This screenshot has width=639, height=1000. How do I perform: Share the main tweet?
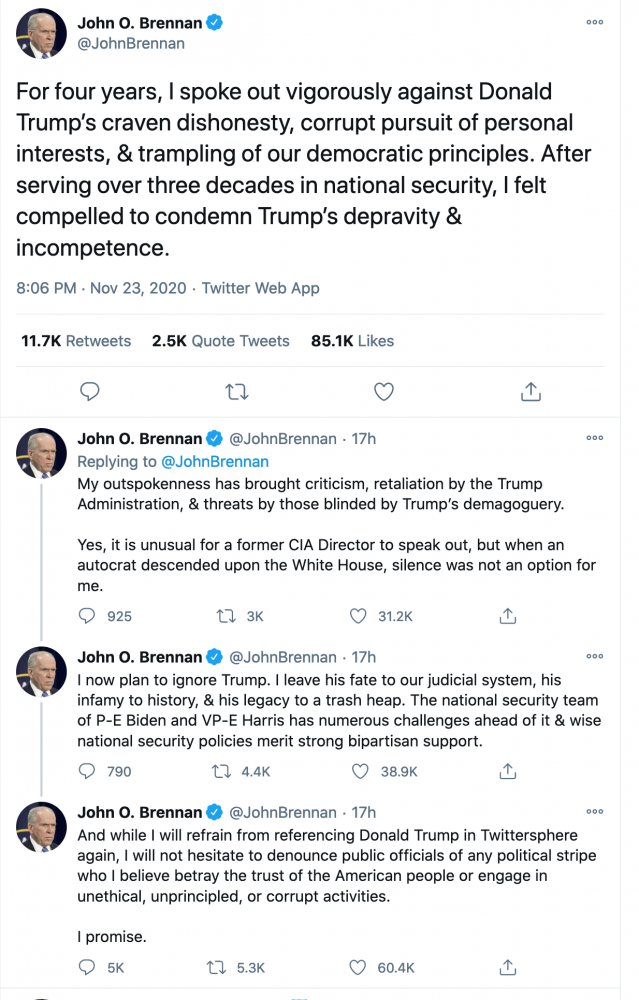[531, 391]
